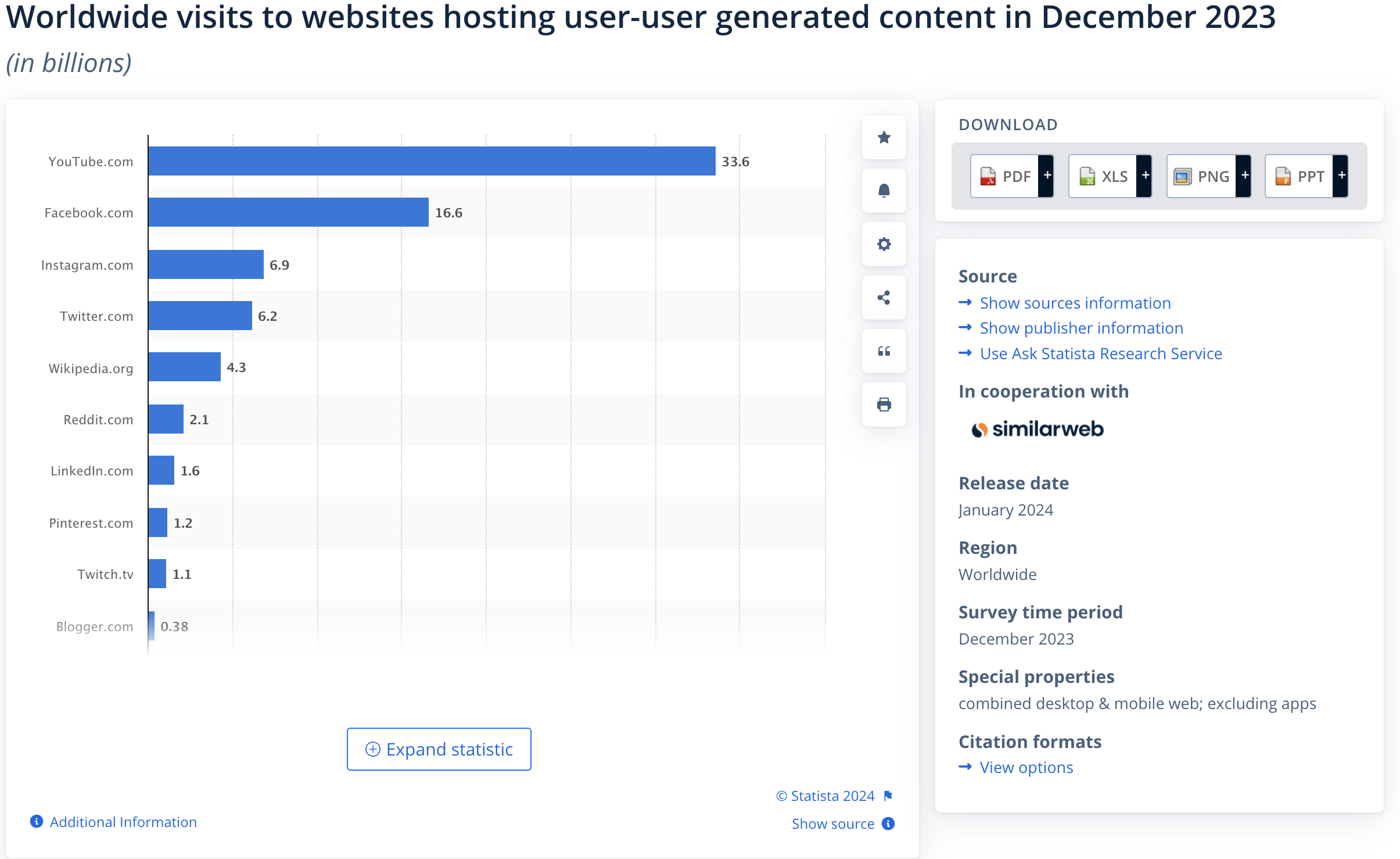Open Additional Information link
The height and width of the screenshot is (859, 1400).
pyautogui.click(x=123, y=822)
